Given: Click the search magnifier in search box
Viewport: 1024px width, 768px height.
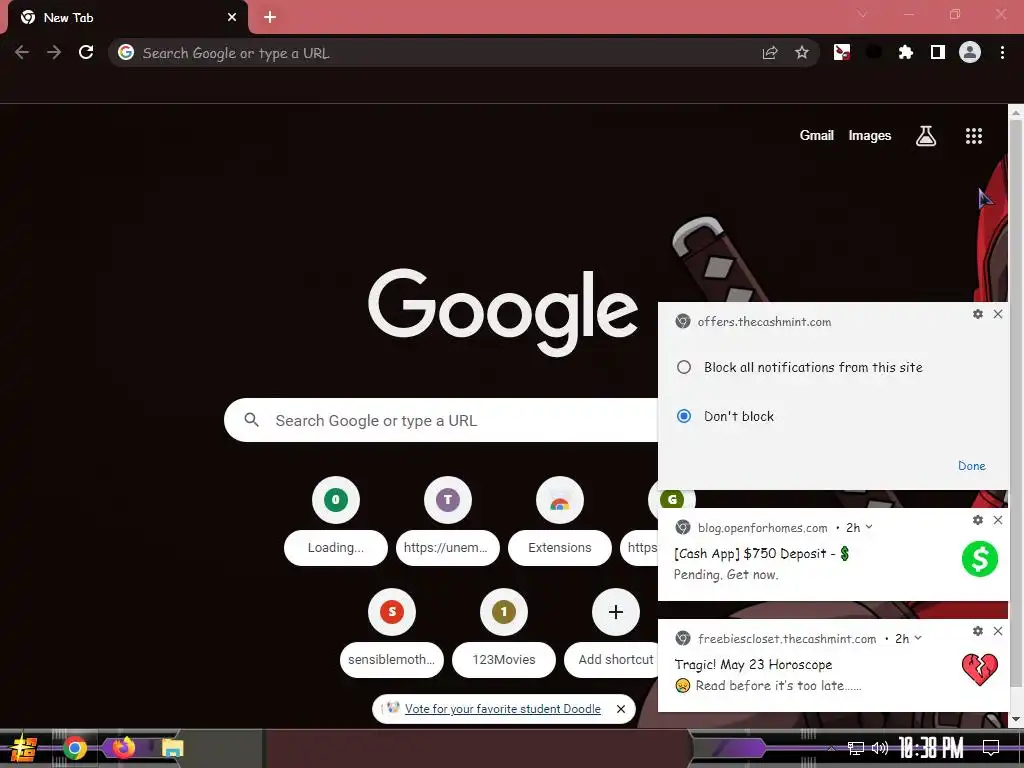Looking at the screenshot, I should (x=251, y=420).
